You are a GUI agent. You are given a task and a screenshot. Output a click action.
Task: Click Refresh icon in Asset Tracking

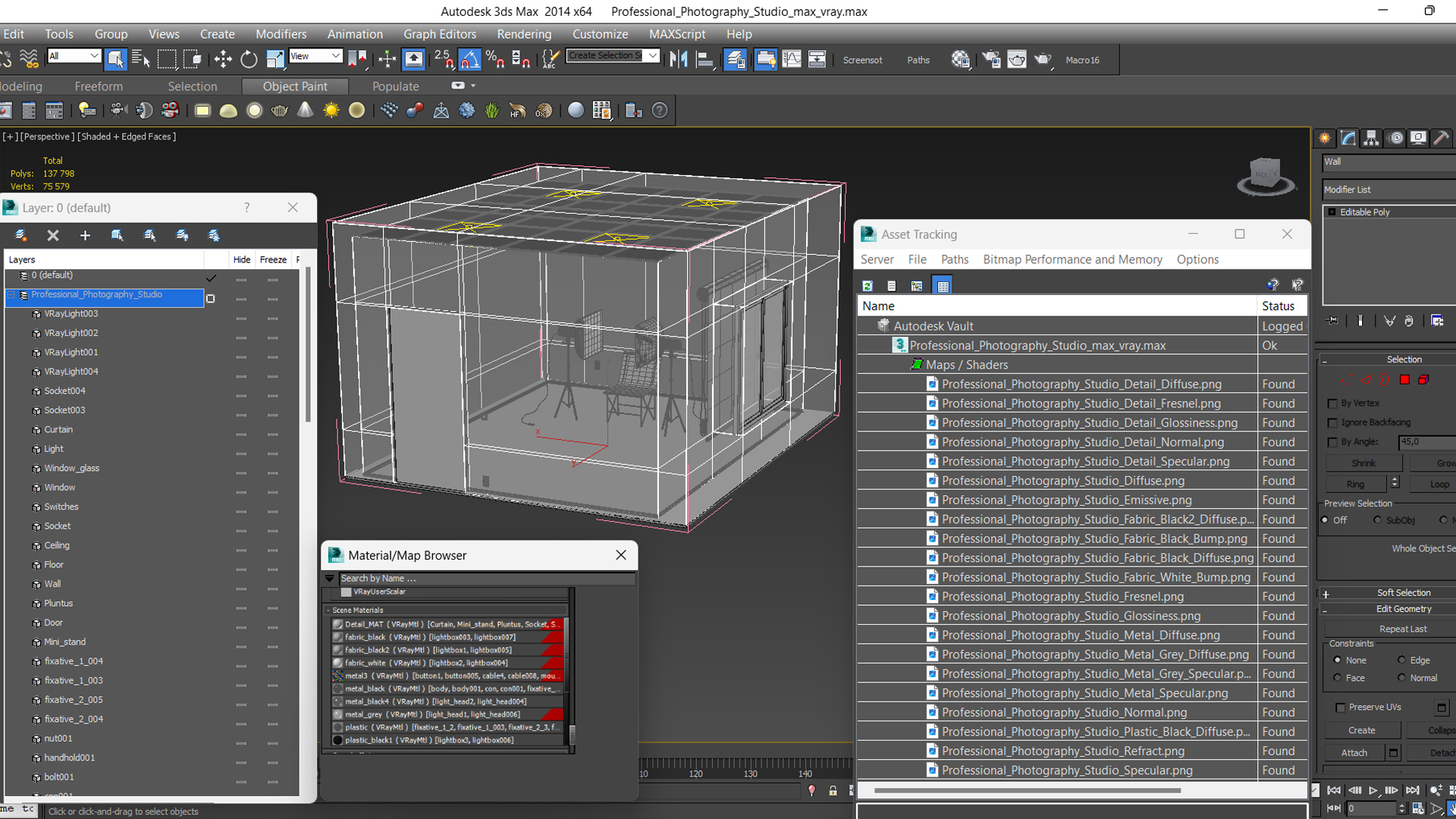[x=868, y=286]
